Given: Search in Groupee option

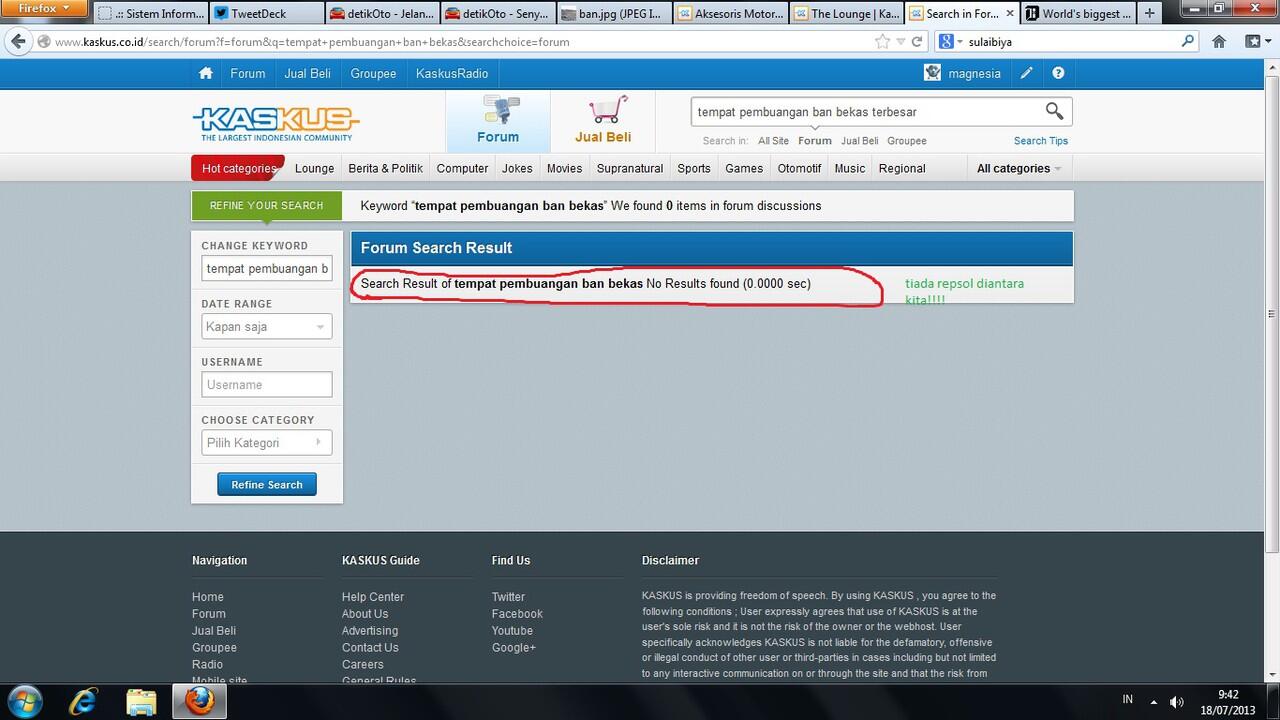Looking at the screenshot, I should click(x=907, y=141).
